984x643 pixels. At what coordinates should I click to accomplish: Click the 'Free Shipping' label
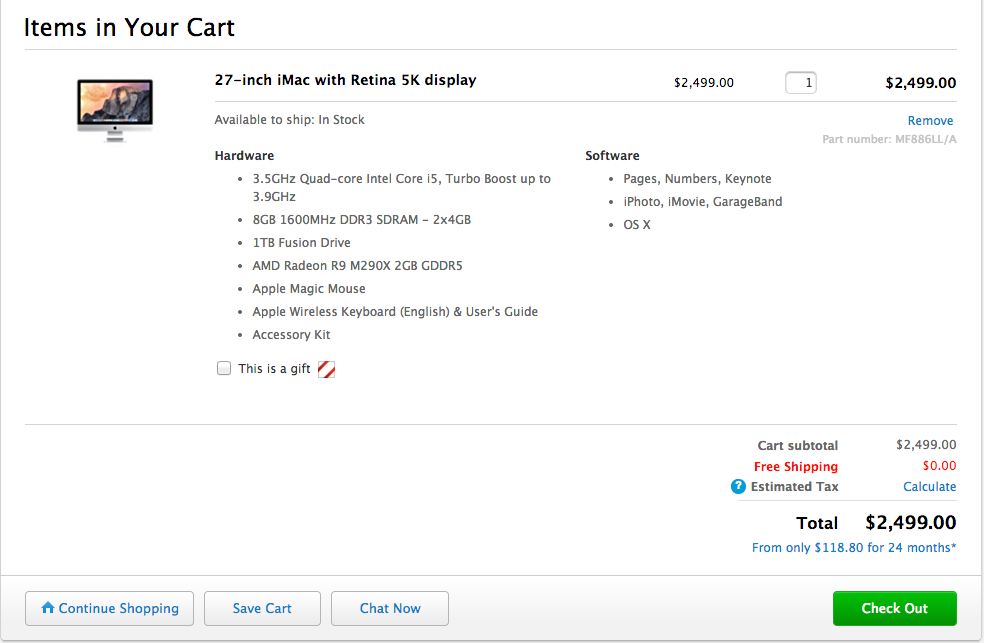click(796, 467)
